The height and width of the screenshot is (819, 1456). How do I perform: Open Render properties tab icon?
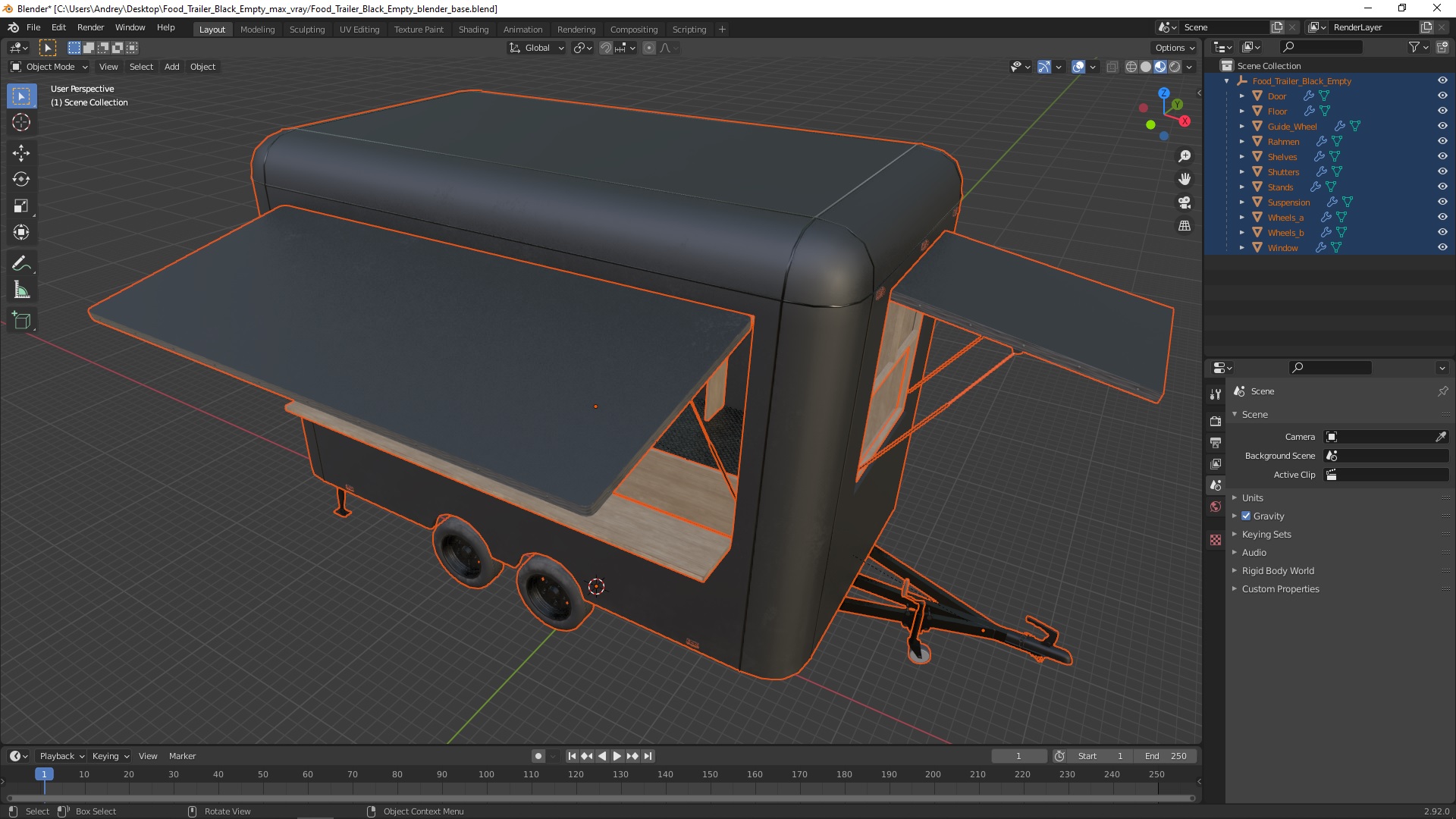[x=1216, y=421]
